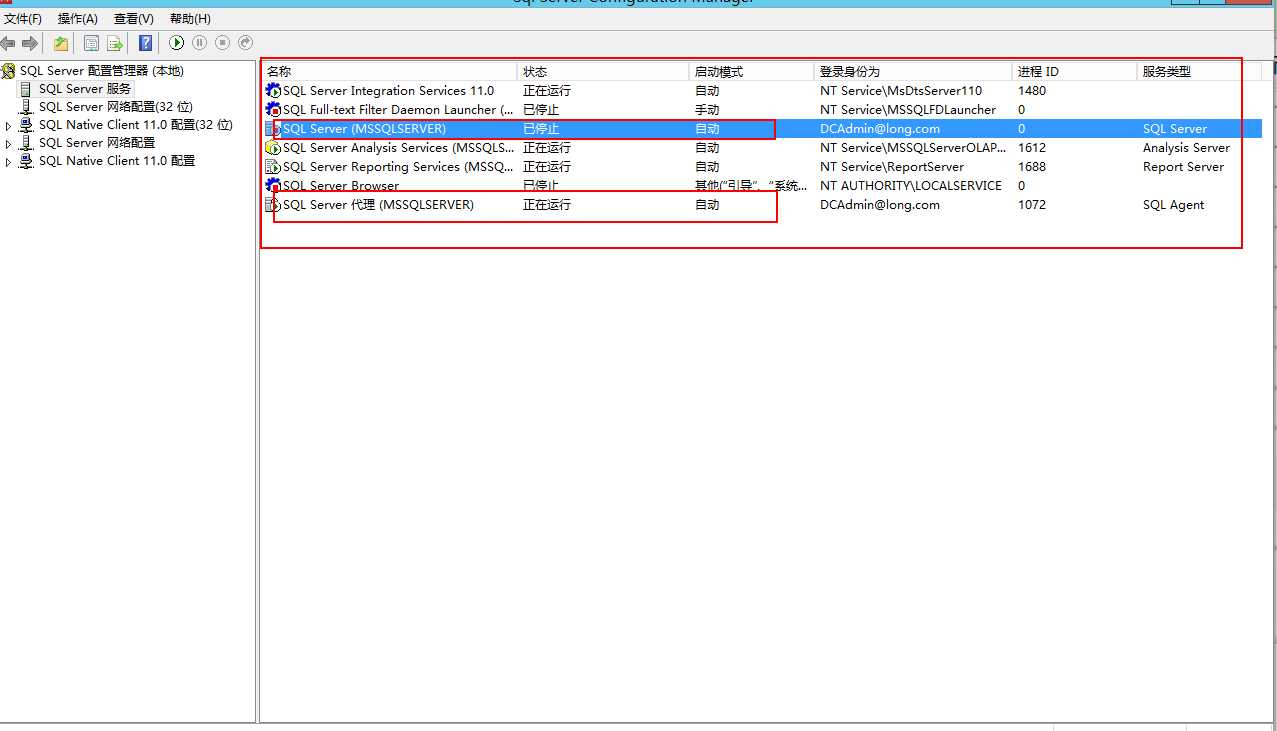Screen dimensions: 1277x731
Task: Stop the service from toolbar
Action: click(222, 43)
